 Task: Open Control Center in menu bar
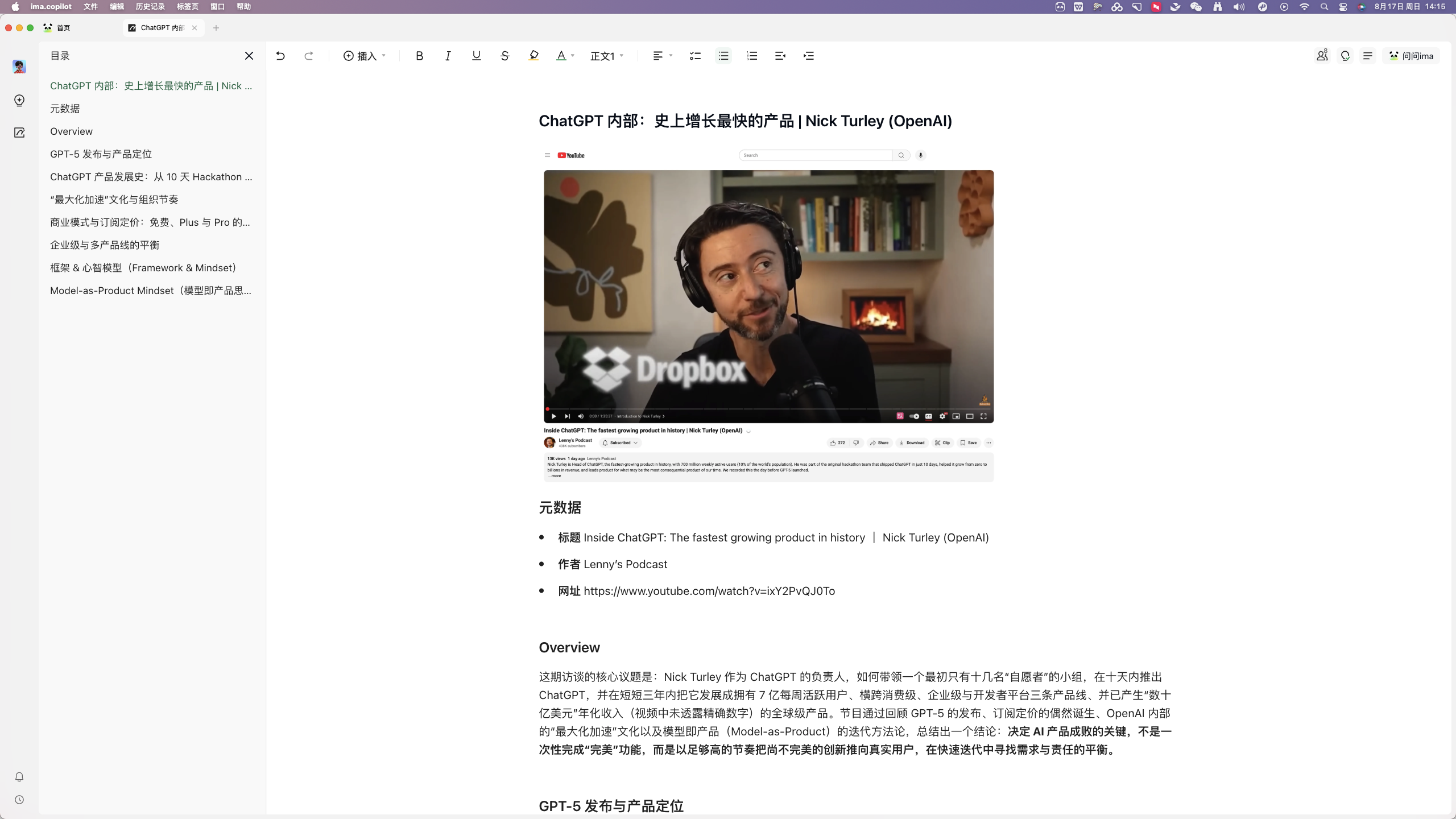pyautogui.click(x=1343, y=7)
